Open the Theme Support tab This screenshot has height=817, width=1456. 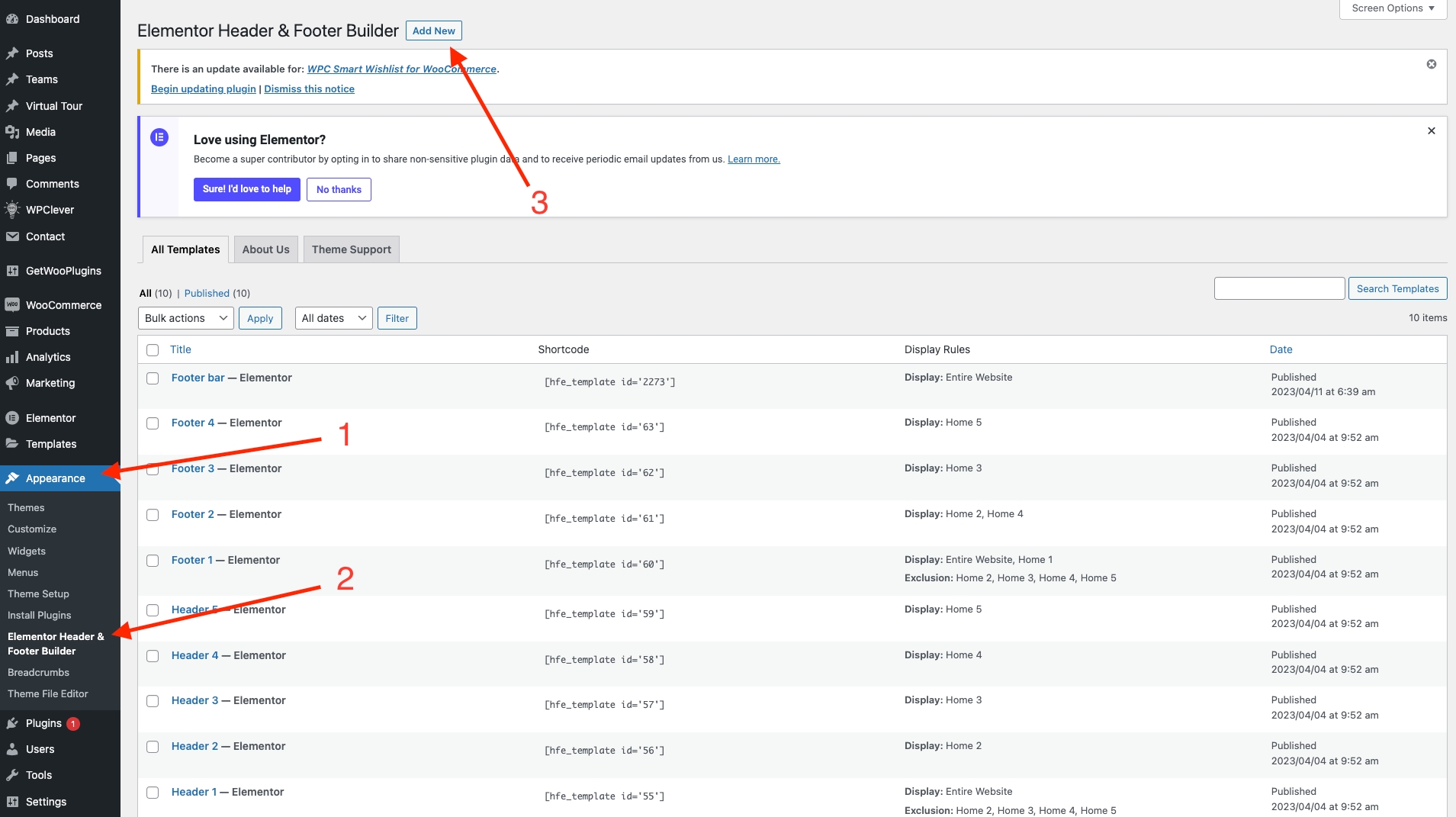tap(351, 249)
